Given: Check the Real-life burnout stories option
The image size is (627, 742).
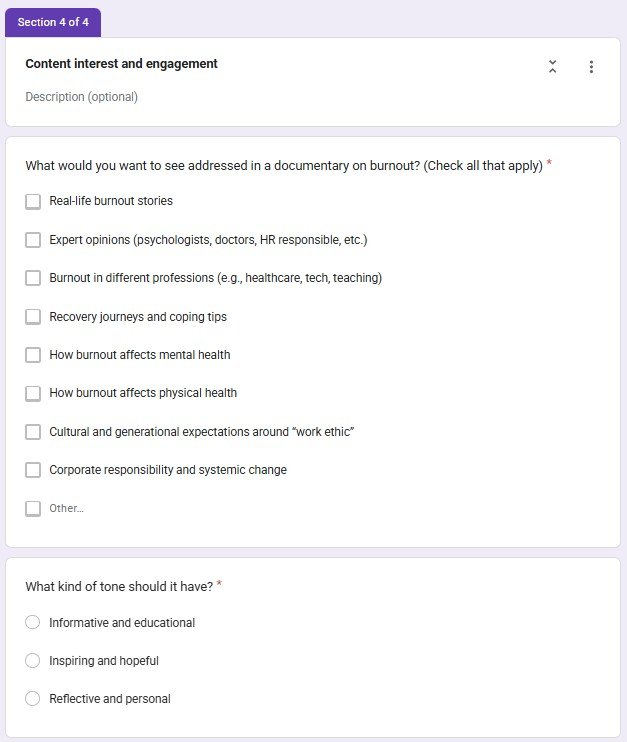Looking at the screenshot, I should (x=33, y=202).
